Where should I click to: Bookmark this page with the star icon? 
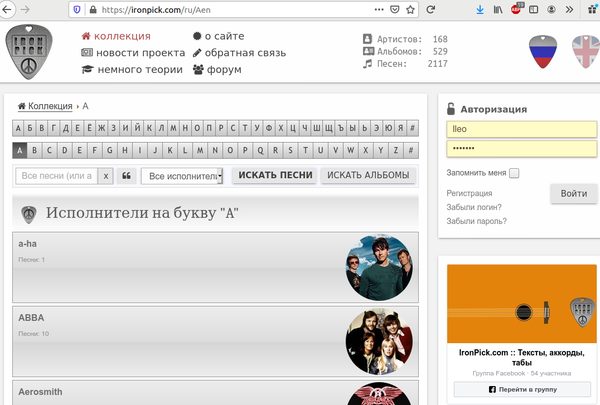click(x=411, y=10)
